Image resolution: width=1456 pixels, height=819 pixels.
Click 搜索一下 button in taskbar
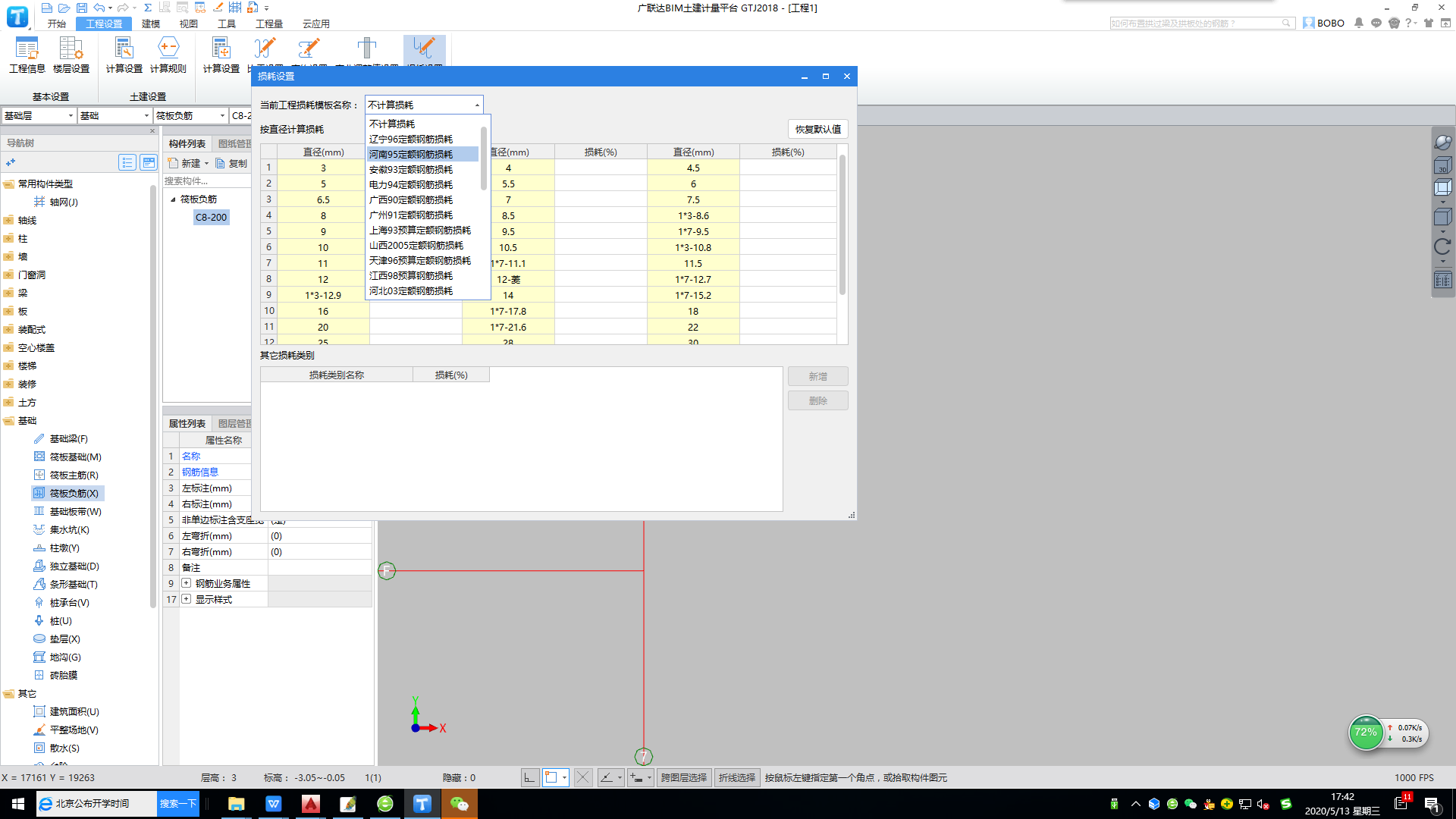(x=178, y=804)
